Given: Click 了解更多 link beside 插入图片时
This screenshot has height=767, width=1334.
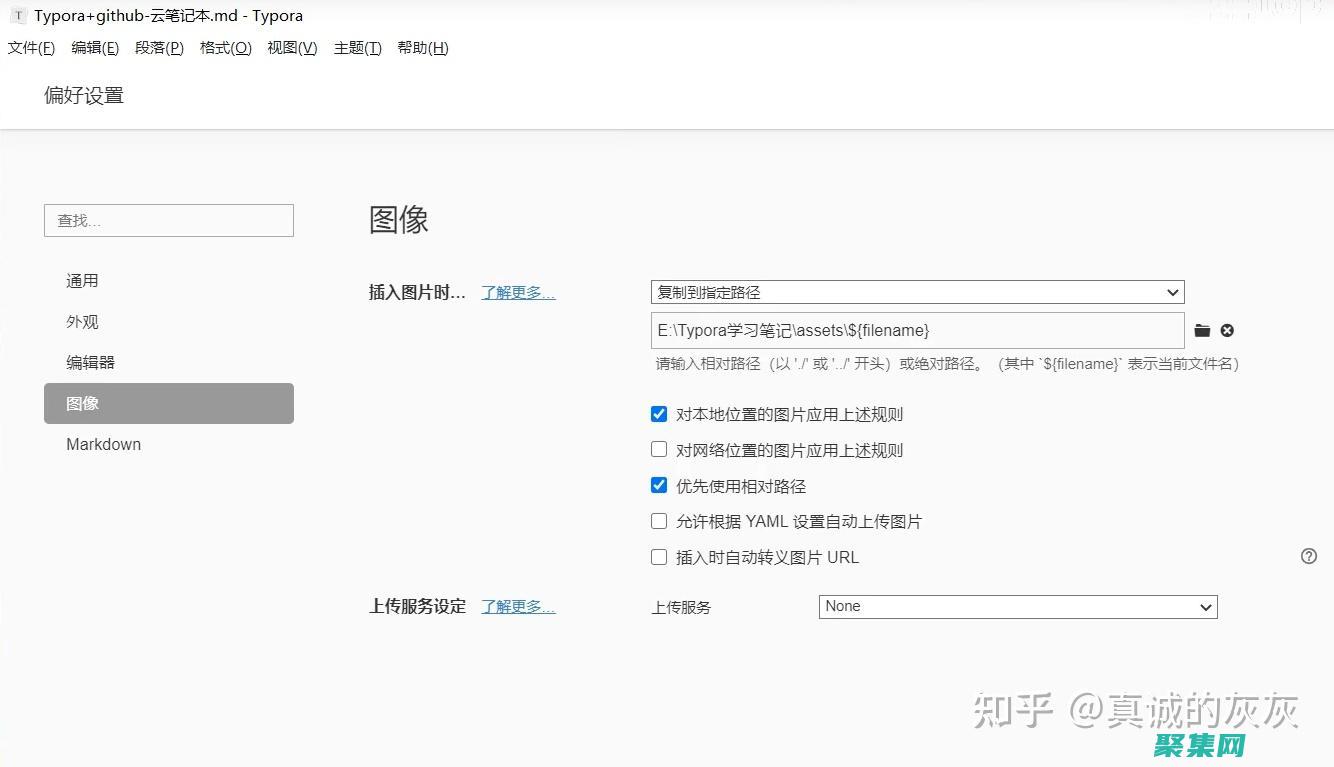Looking at the screenshot, I should pyautogui.click(x=517, y=293).
